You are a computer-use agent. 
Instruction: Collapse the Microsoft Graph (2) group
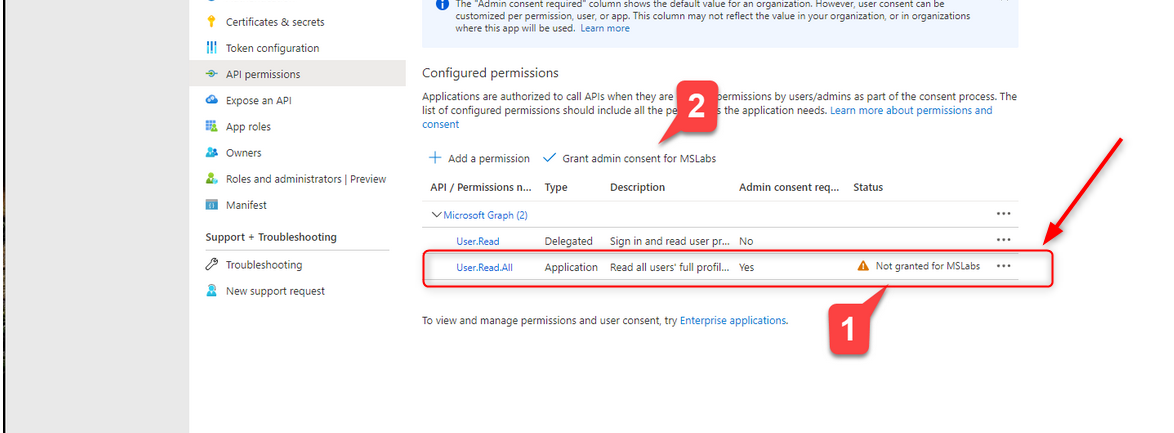coord(437,215)
